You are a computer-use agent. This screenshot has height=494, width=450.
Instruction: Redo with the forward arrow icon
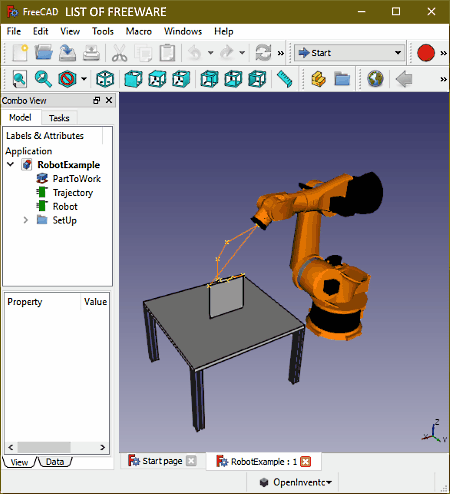click(x=227, y=53)
